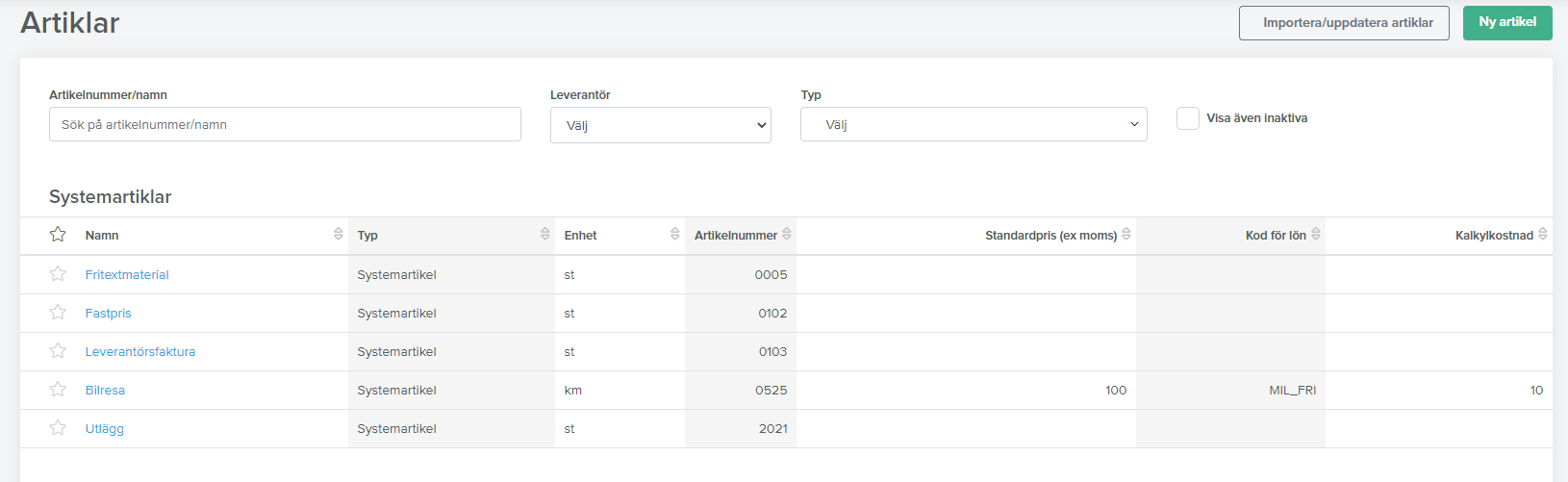The height and width of the screenshot is (482, 1568).
Task: Open the Bilresa article link
Action: click(105, 390)
